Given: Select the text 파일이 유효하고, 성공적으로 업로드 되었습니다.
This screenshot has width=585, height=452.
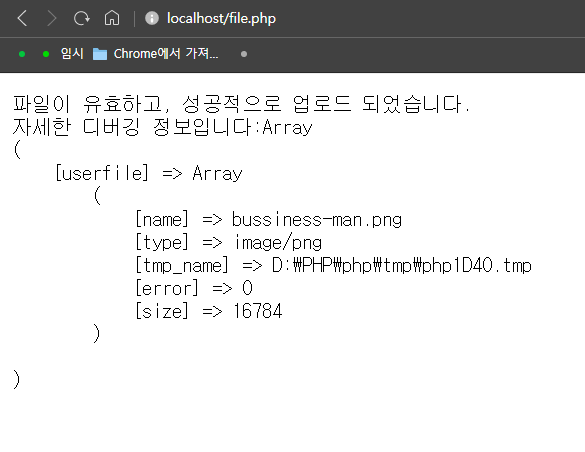Looking at the screenshot, I should (242, 104).
